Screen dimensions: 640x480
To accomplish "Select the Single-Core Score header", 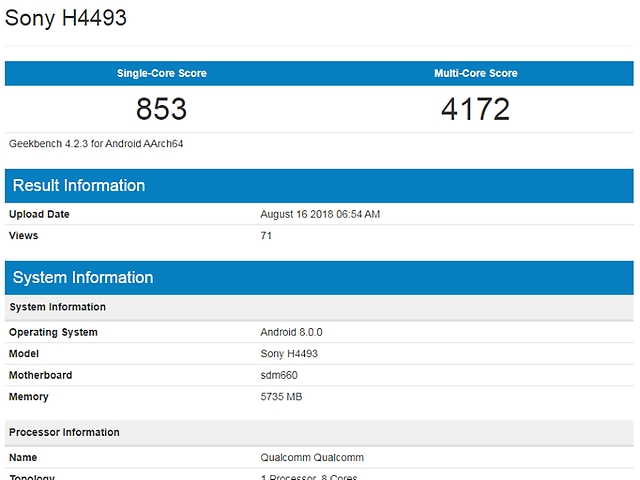I will tap(161, 73).
